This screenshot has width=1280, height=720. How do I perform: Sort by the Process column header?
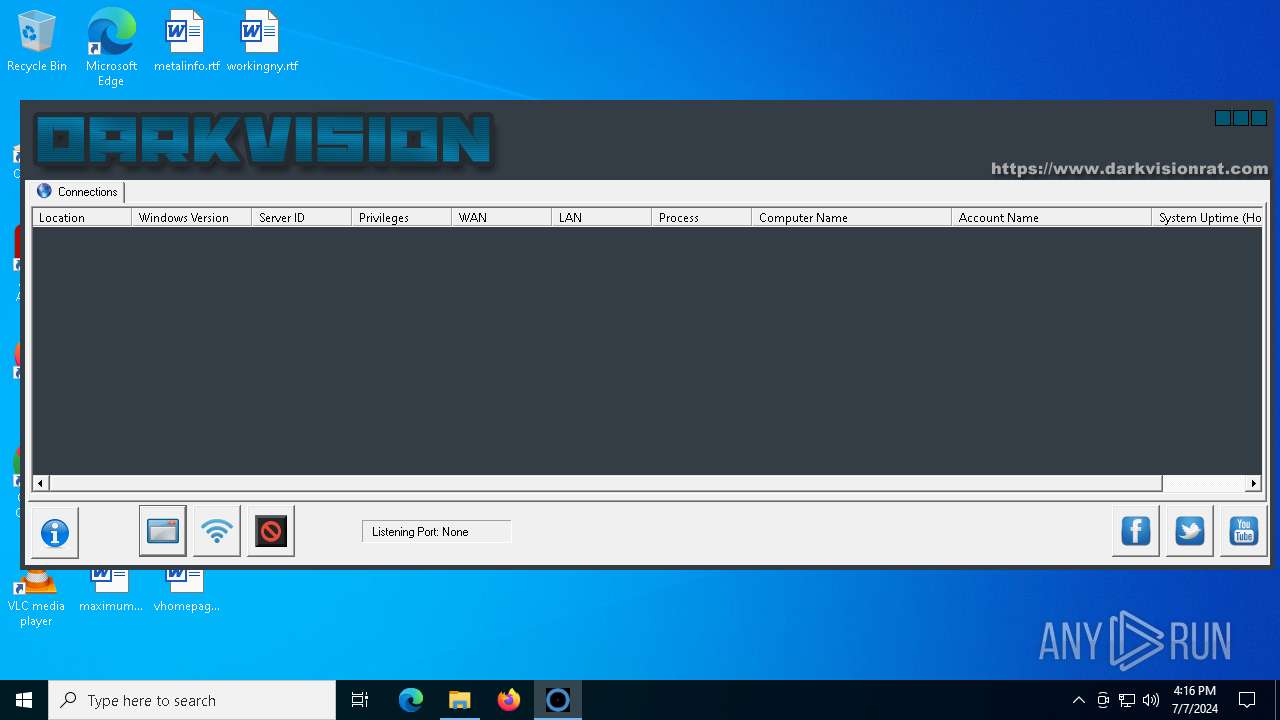pyautogui.click(x=701, y=217)
